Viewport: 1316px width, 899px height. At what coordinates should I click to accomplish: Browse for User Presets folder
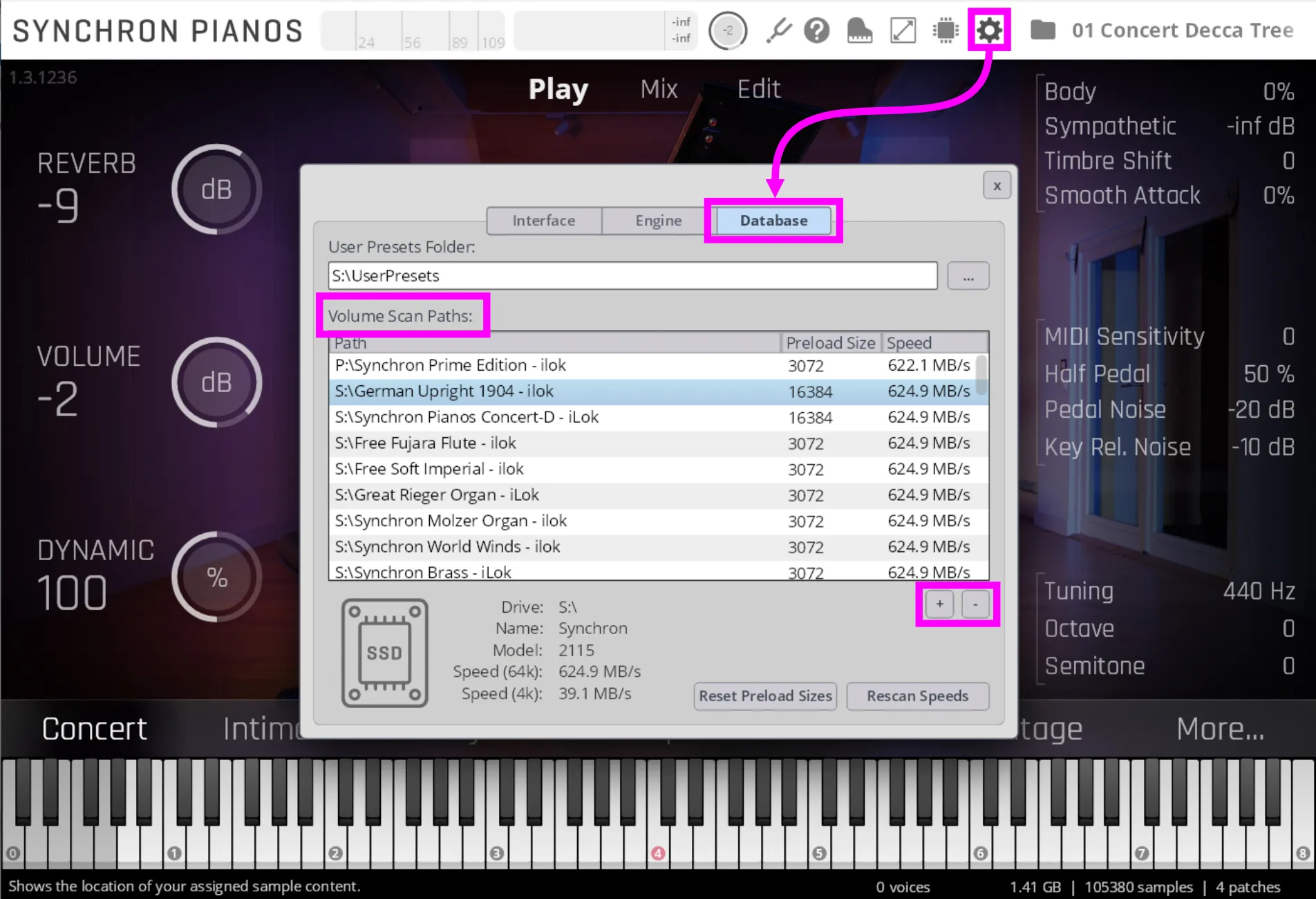[x=968, y=277]
